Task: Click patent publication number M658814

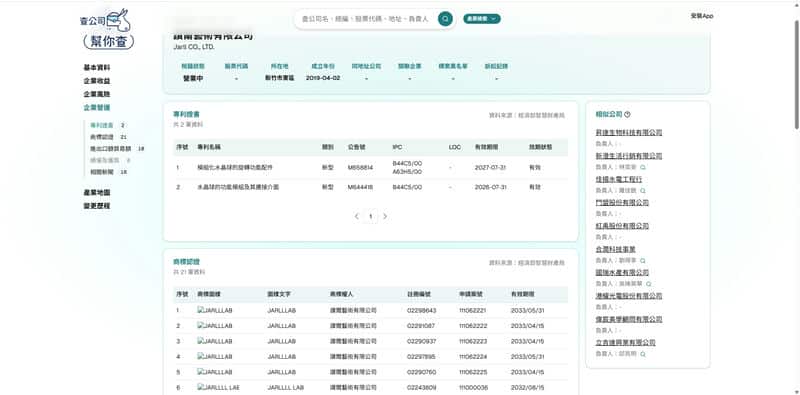Action: (x=360, y=167)
